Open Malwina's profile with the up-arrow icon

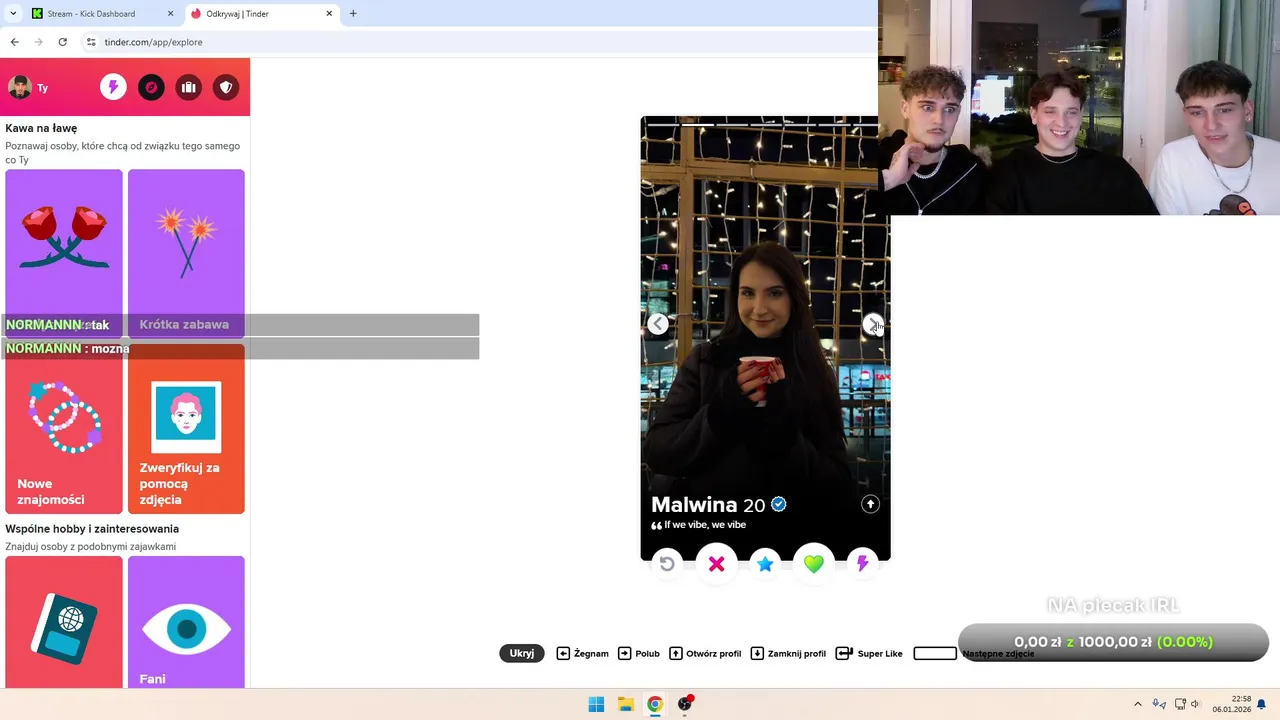pos(870,504)
